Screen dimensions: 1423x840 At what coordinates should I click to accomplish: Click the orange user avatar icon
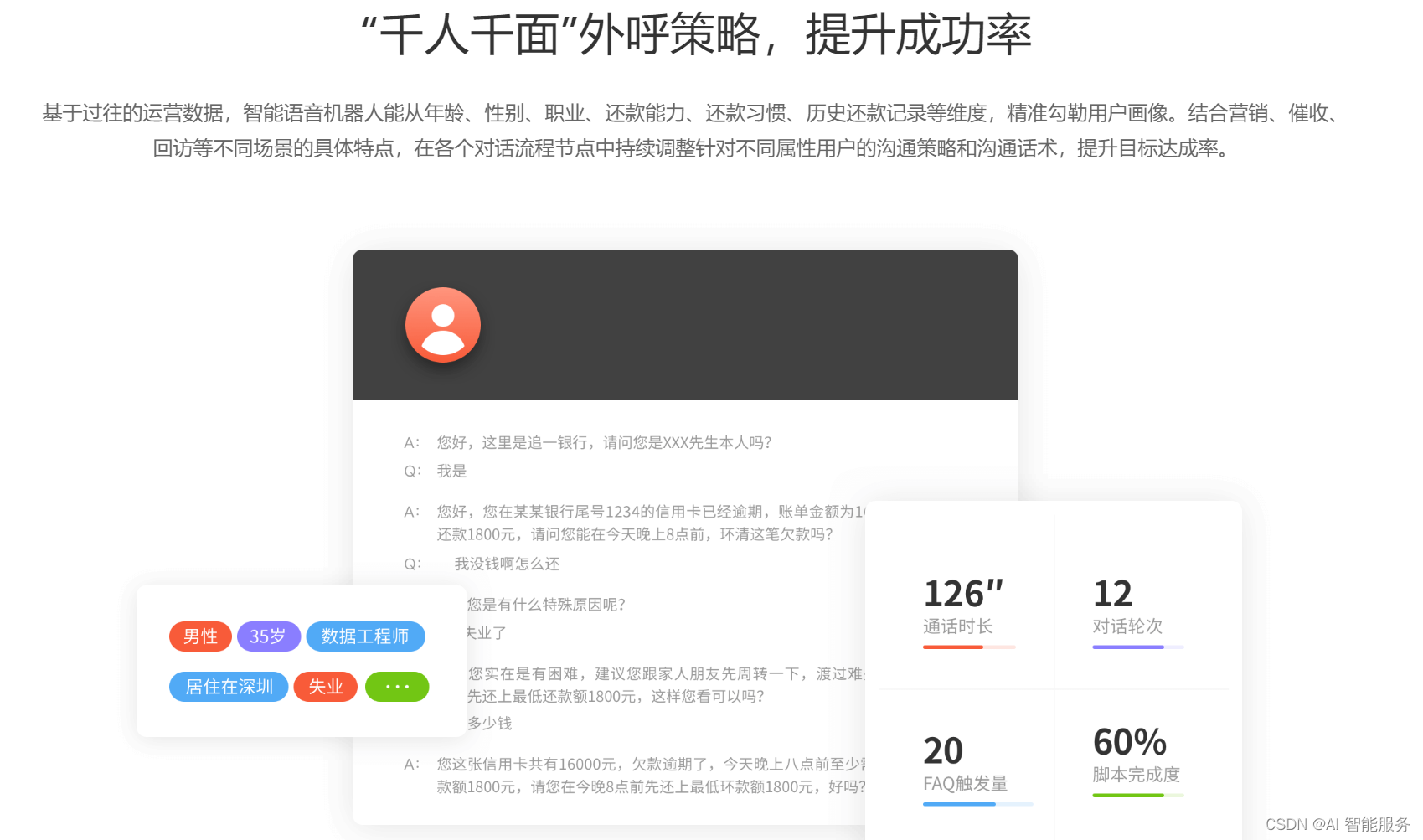(443, 325)
